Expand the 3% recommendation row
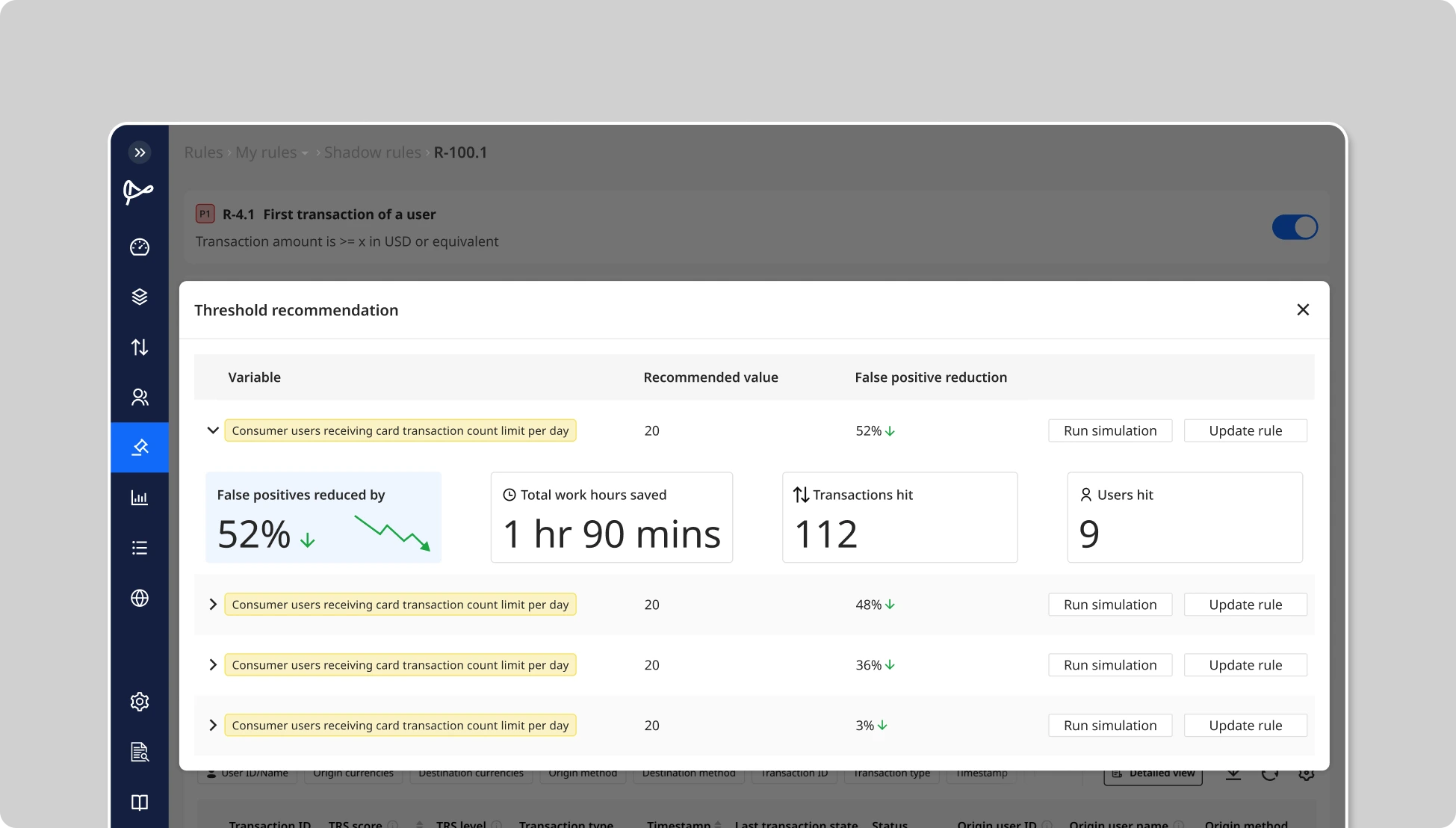The image size is (1456, 828). tap(213, 726)
